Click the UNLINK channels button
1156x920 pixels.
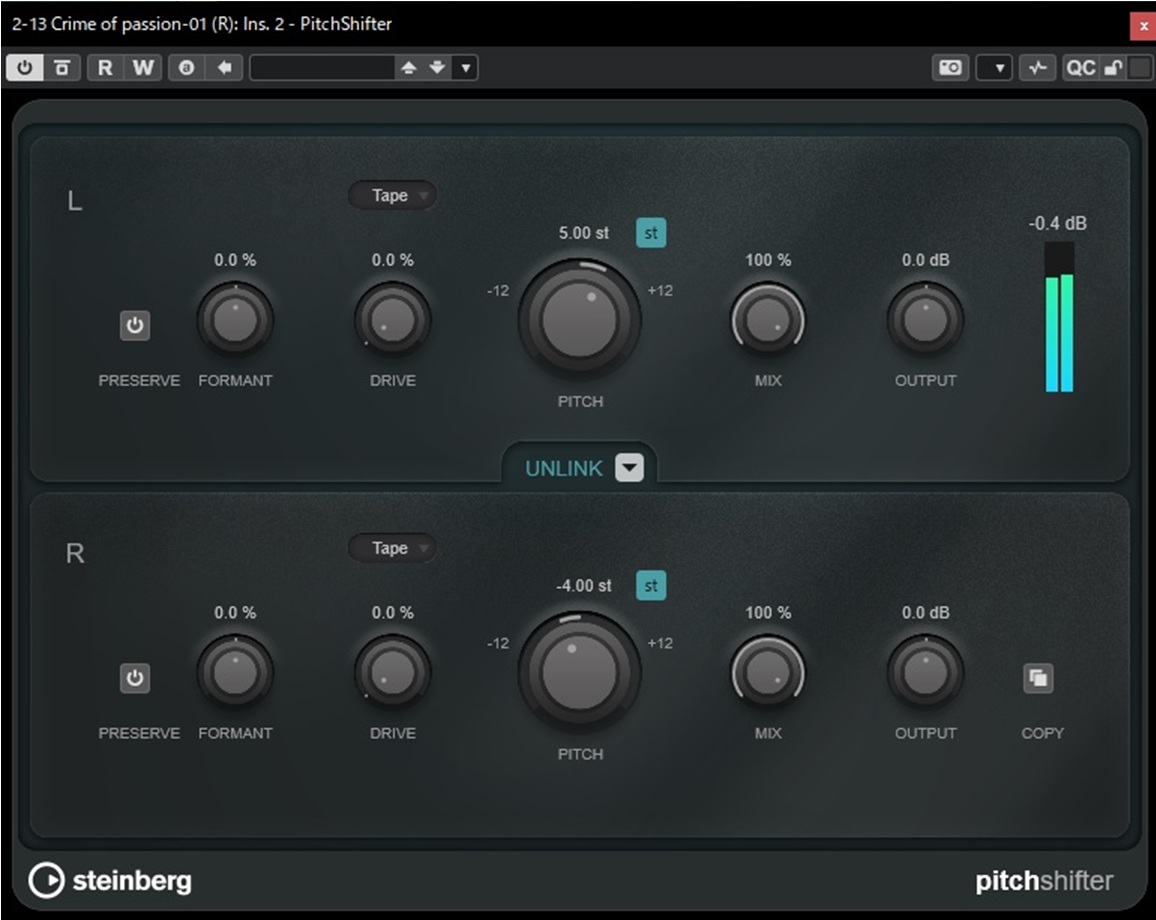[x=564, y=468]
